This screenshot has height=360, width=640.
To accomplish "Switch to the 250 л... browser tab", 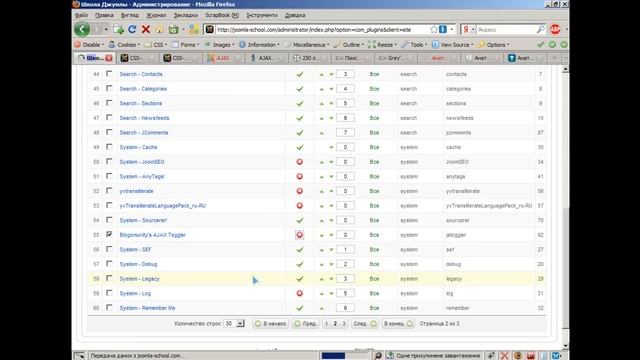I will pos(309,58).
